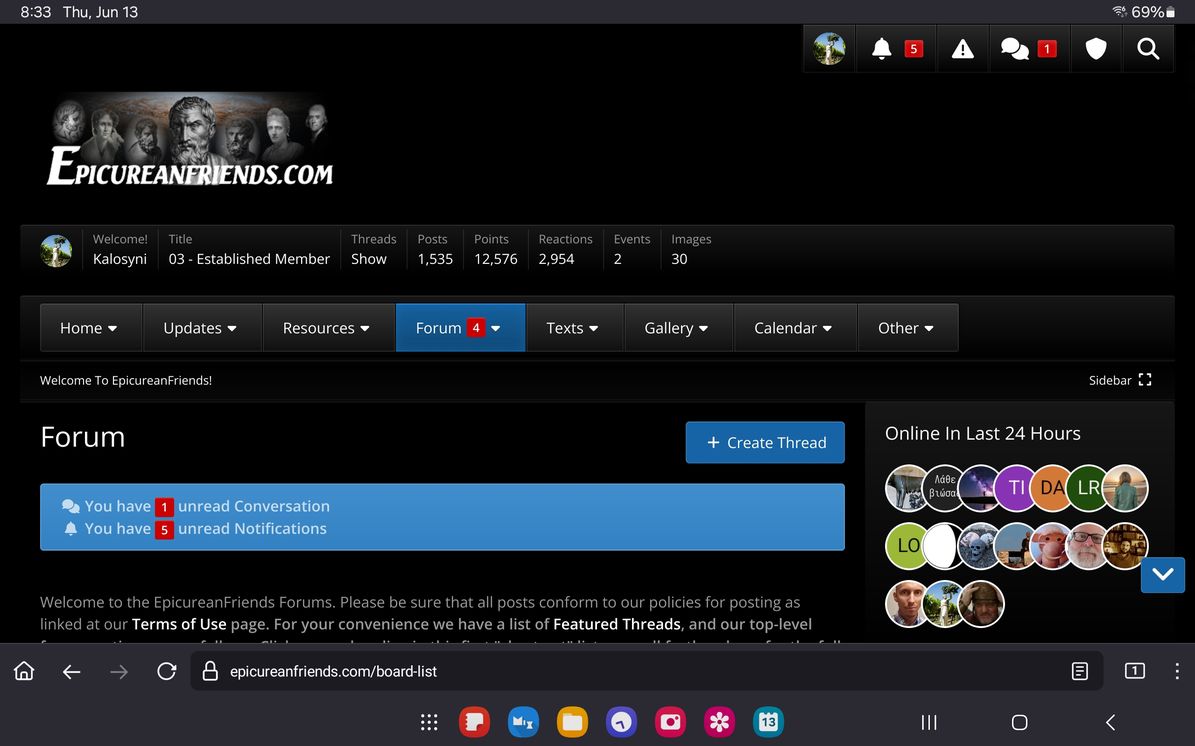Open the Terms of Use link

point(179,624)
